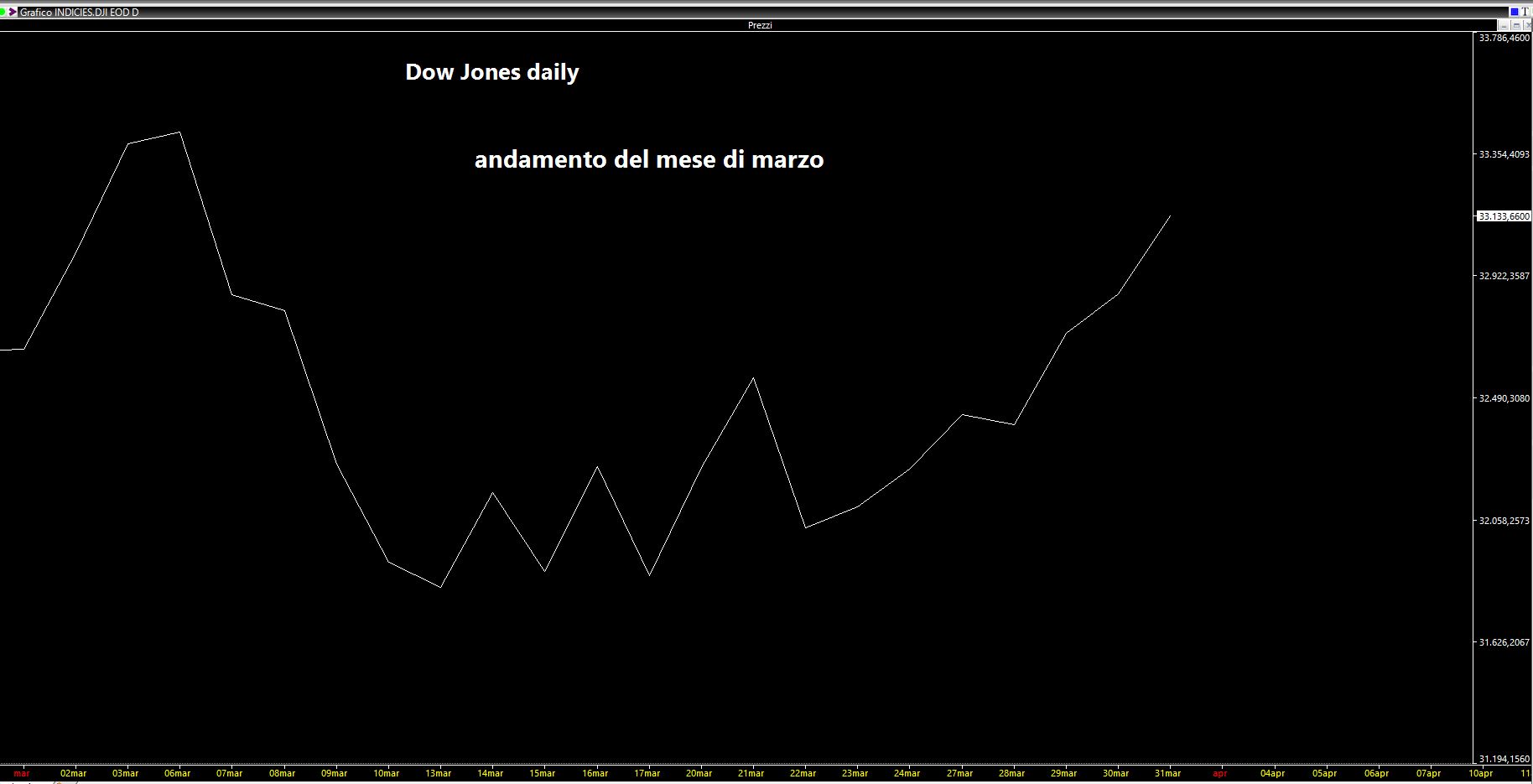Click the 16mar date on time axis
Viewport: 1533px width, 784px height.
point(595,774)
